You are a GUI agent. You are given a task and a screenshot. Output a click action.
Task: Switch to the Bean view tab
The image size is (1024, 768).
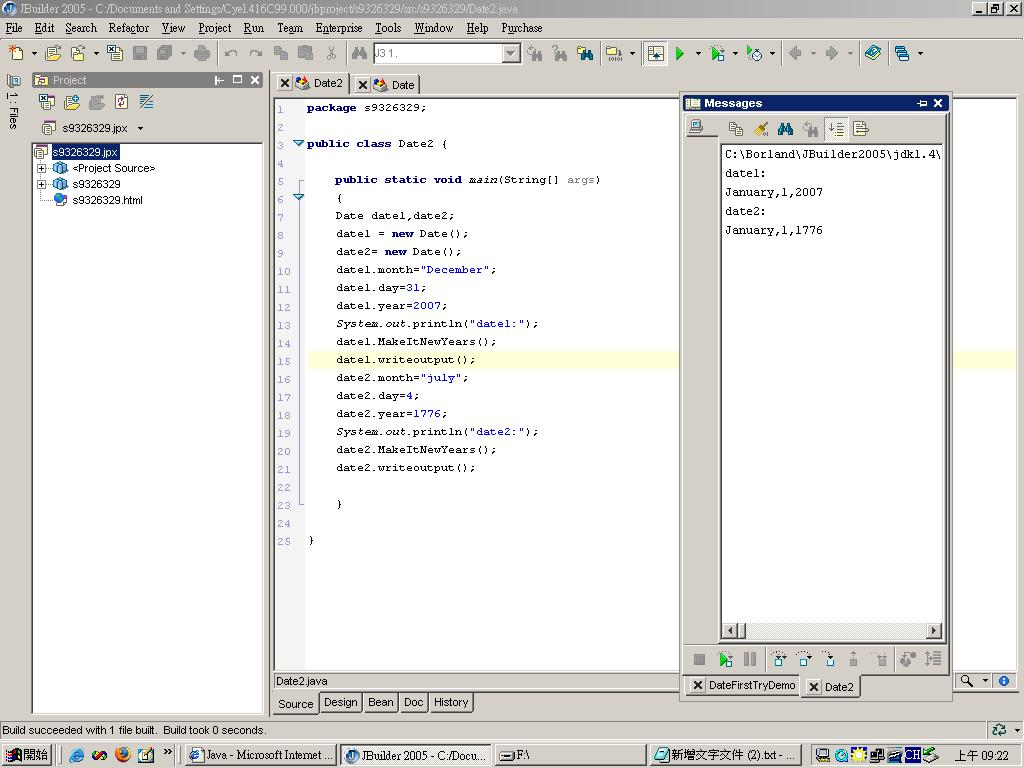click(381, 703)
